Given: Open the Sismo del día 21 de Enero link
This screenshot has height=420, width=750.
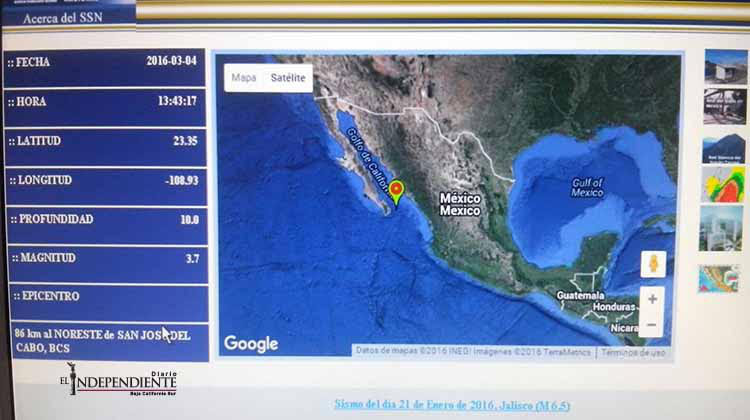Looking at the screenshot, I should [452, 405].
